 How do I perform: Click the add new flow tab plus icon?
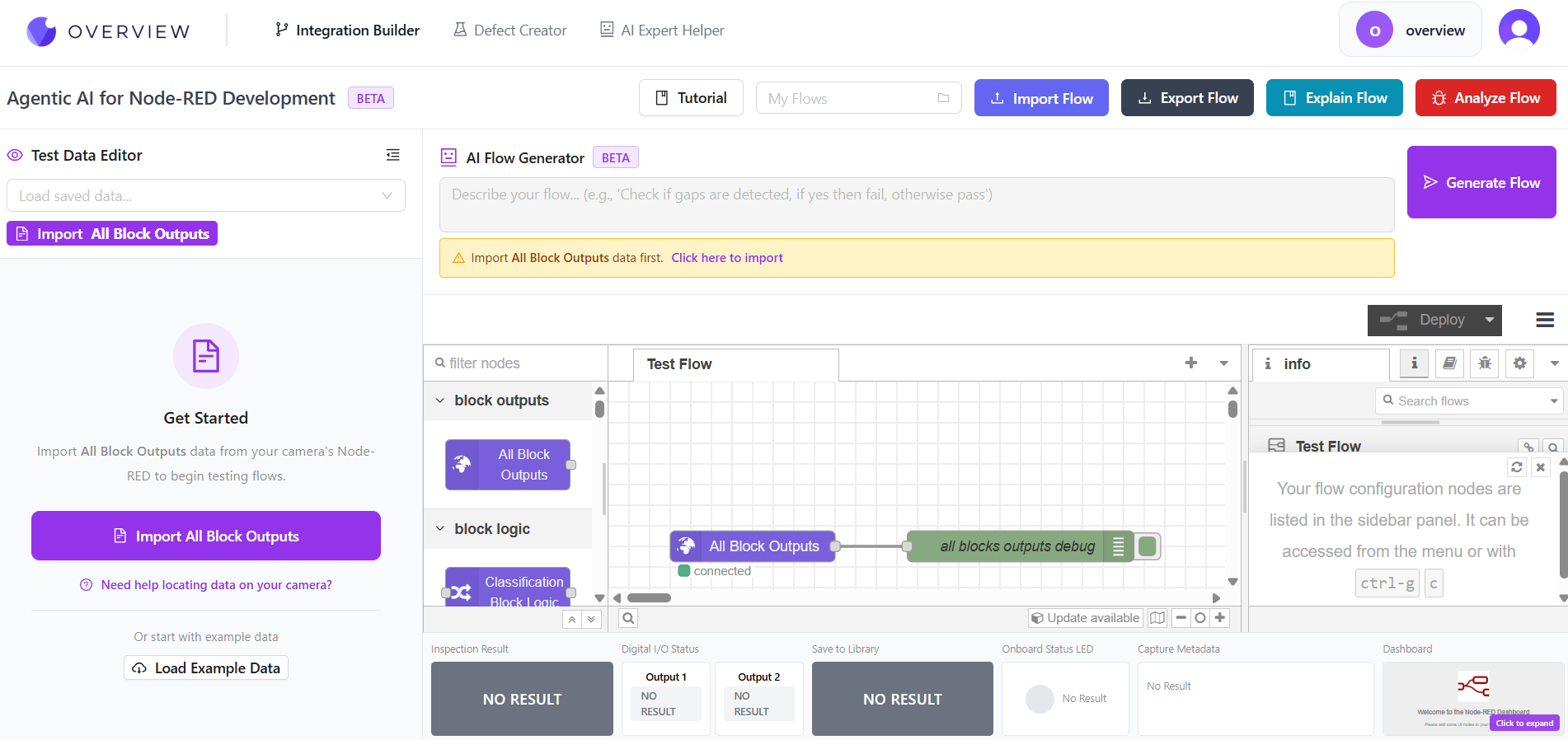point(1190,363)
